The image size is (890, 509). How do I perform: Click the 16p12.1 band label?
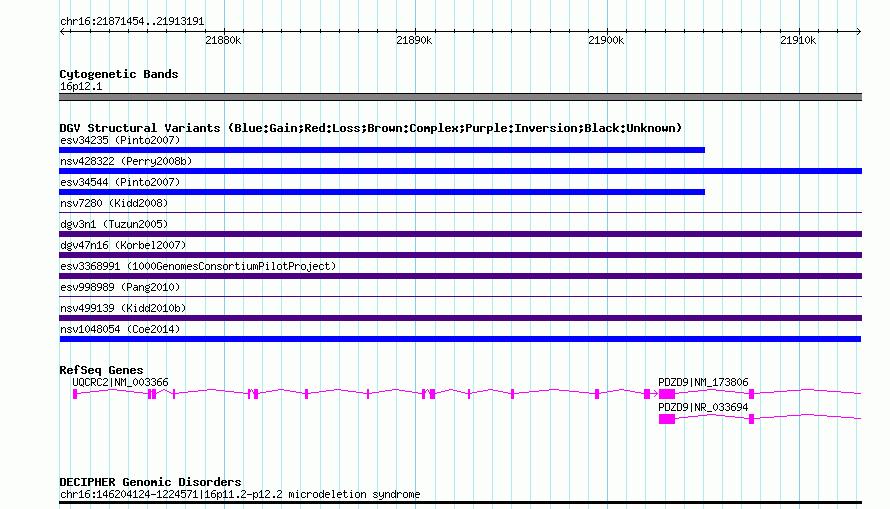(81, 86)
